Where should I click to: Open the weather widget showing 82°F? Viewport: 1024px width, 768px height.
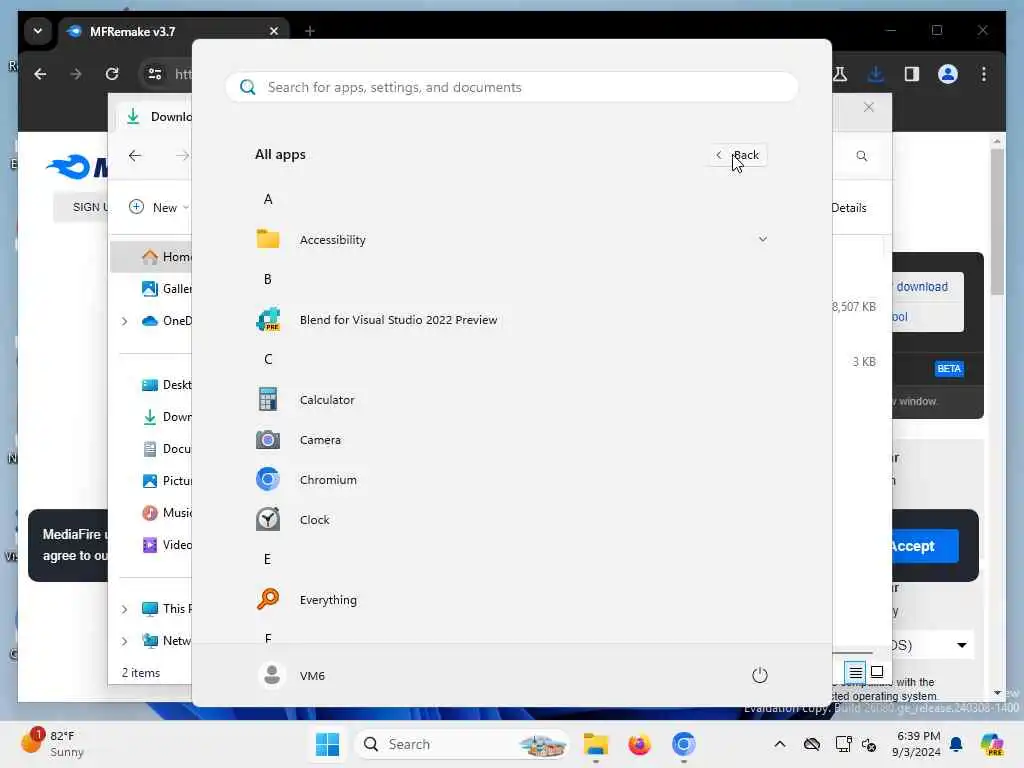[x=54, y=744]
